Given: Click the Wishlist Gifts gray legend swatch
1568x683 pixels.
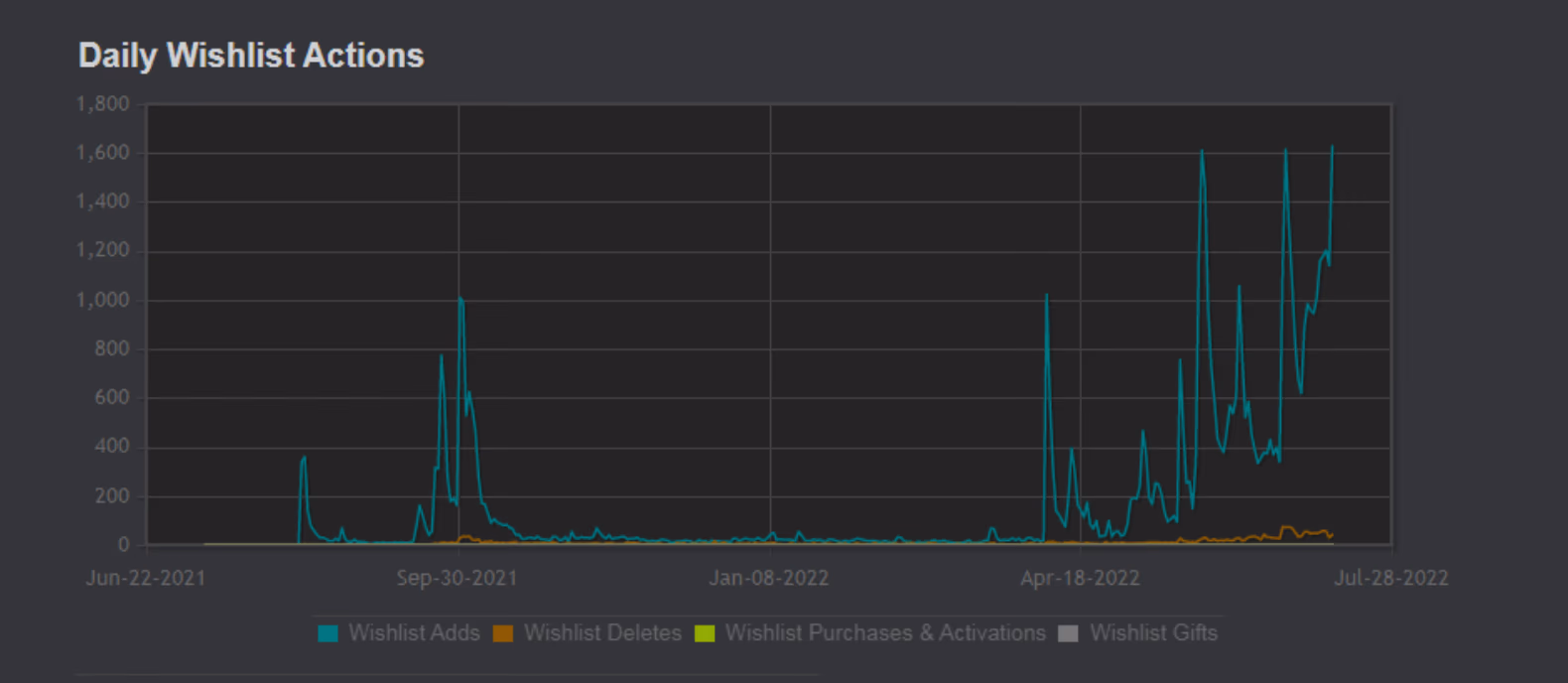Looking at the screenshot, I should point(1068,633).
